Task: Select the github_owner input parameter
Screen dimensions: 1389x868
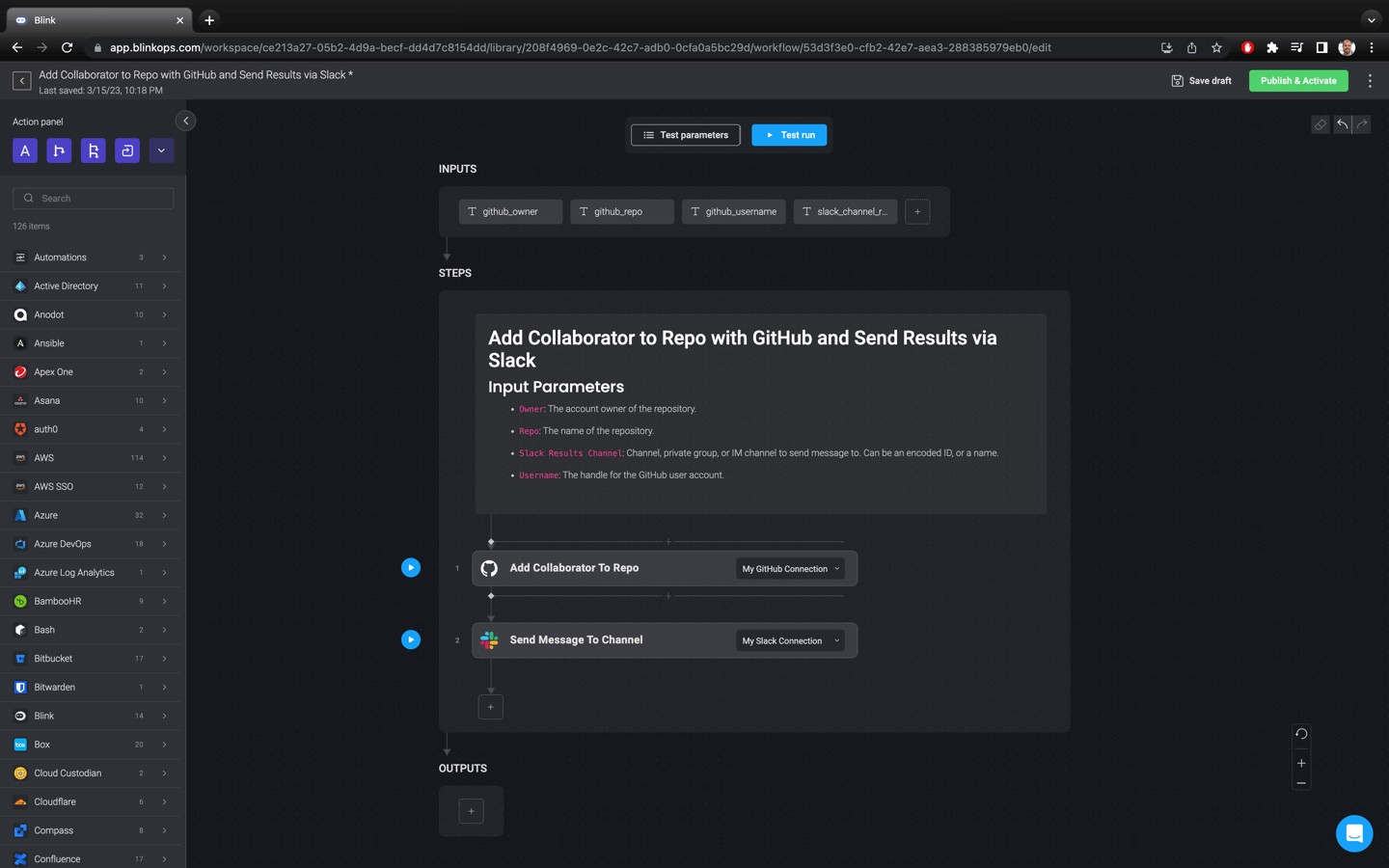Action: [x=510, y=211]
